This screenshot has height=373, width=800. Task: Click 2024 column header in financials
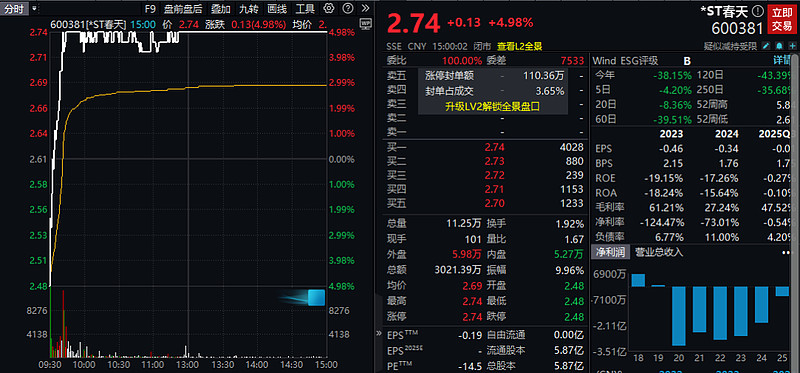727,135
